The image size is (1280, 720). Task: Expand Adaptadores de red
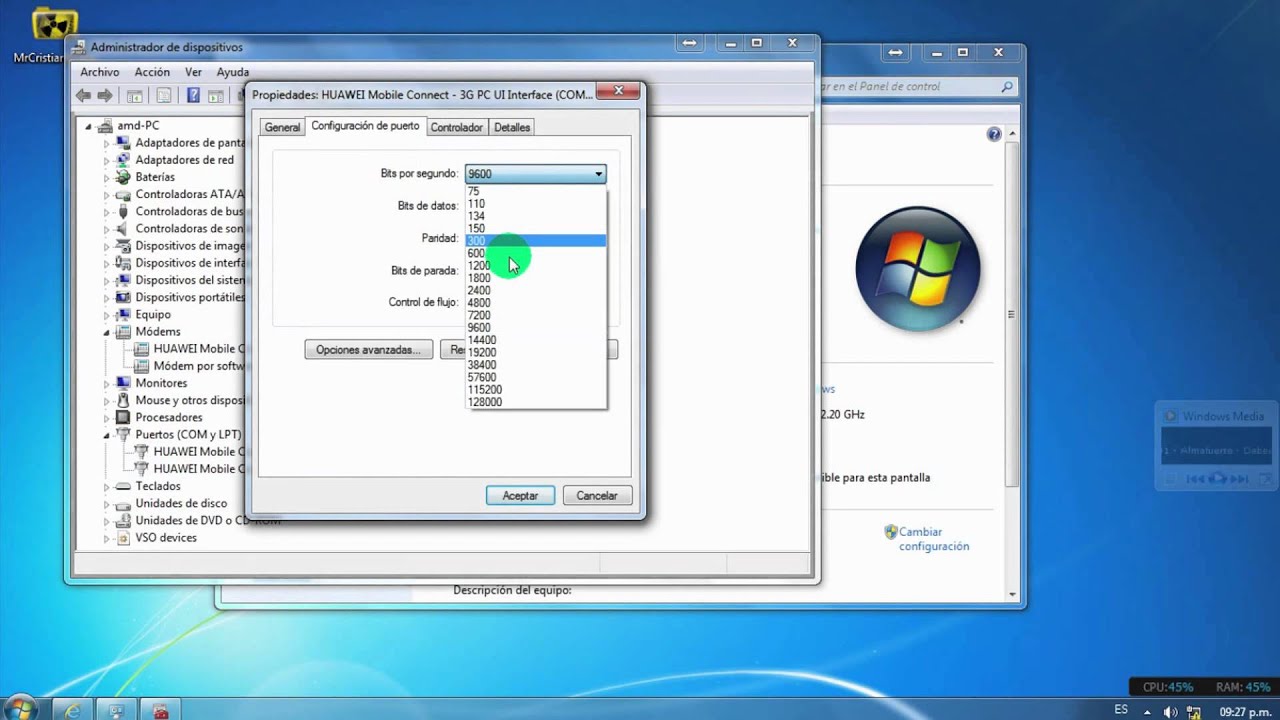(x=106, y=160)
